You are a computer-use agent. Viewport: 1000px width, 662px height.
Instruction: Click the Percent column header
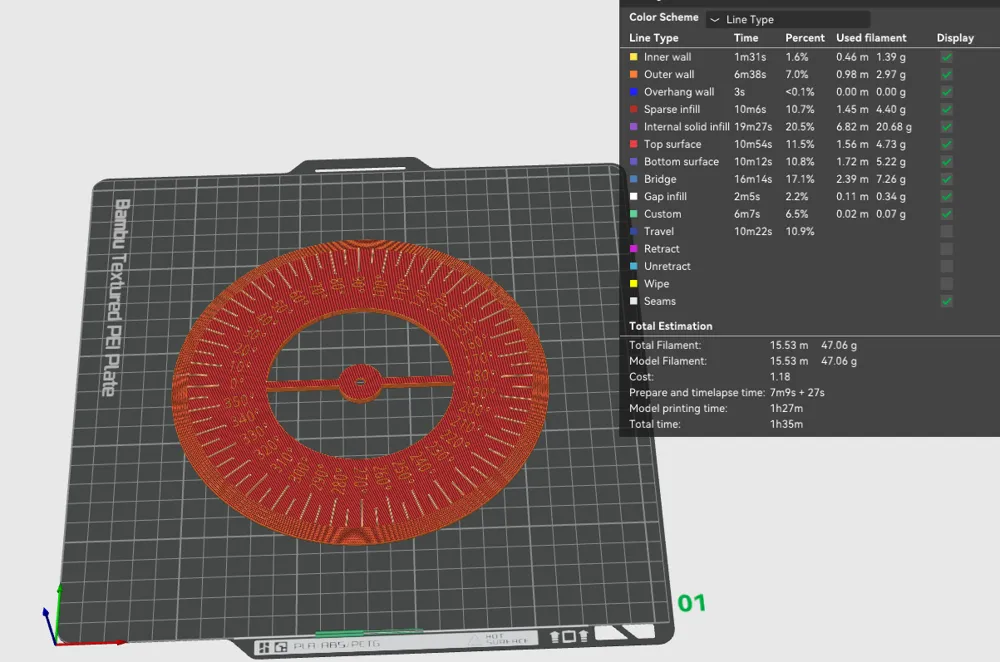tap(805, 38)
